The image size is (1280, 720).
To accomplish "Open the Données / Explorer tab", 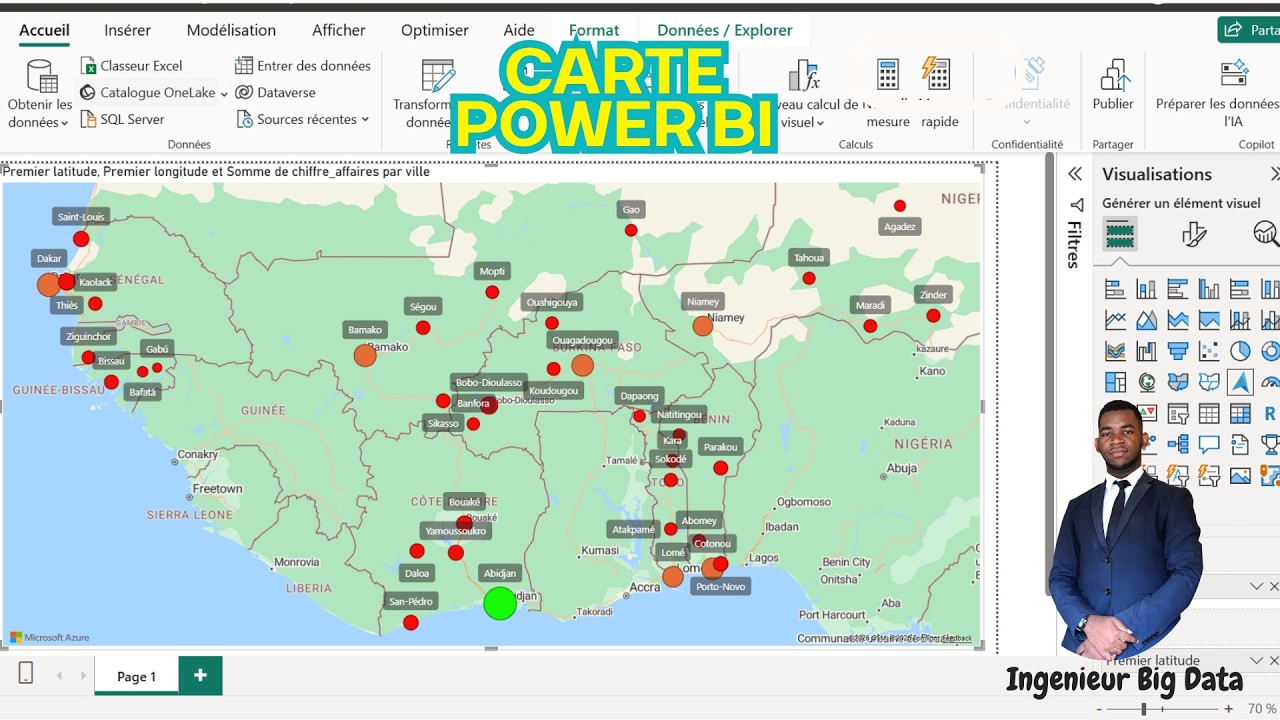I will pyautogui.click(x=725, y=30).
